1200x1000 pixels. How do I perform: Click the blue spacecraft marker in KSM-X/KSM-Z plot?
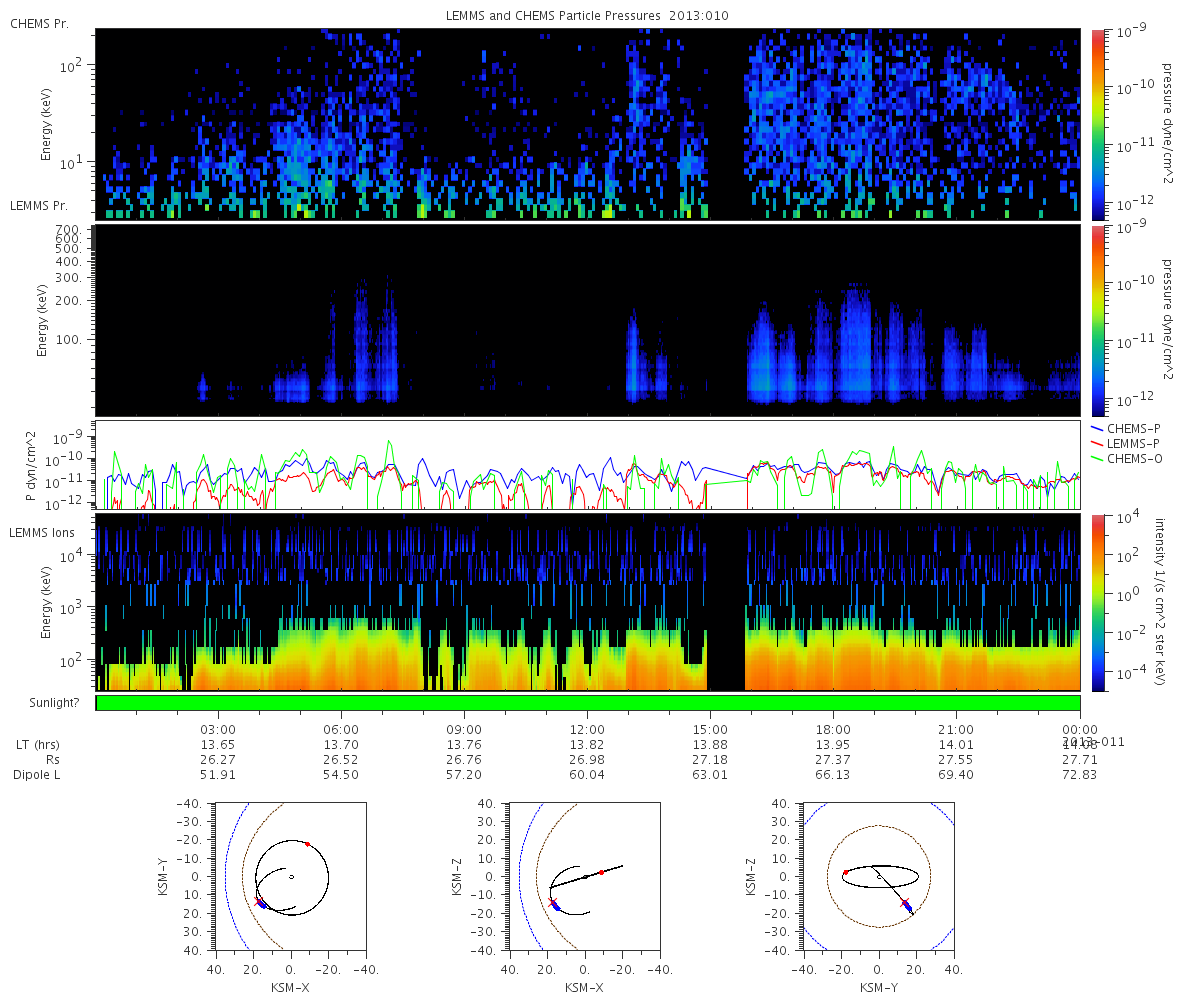tap(556, 907)
